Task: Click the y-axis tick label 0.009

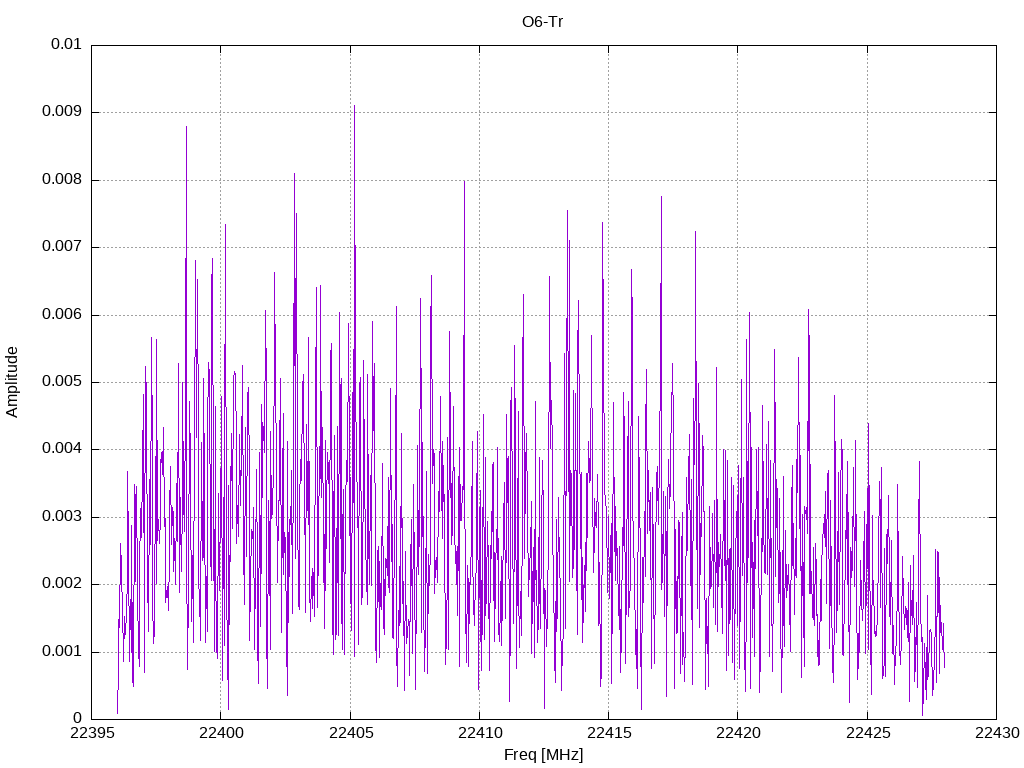Action: click(62, 112)
